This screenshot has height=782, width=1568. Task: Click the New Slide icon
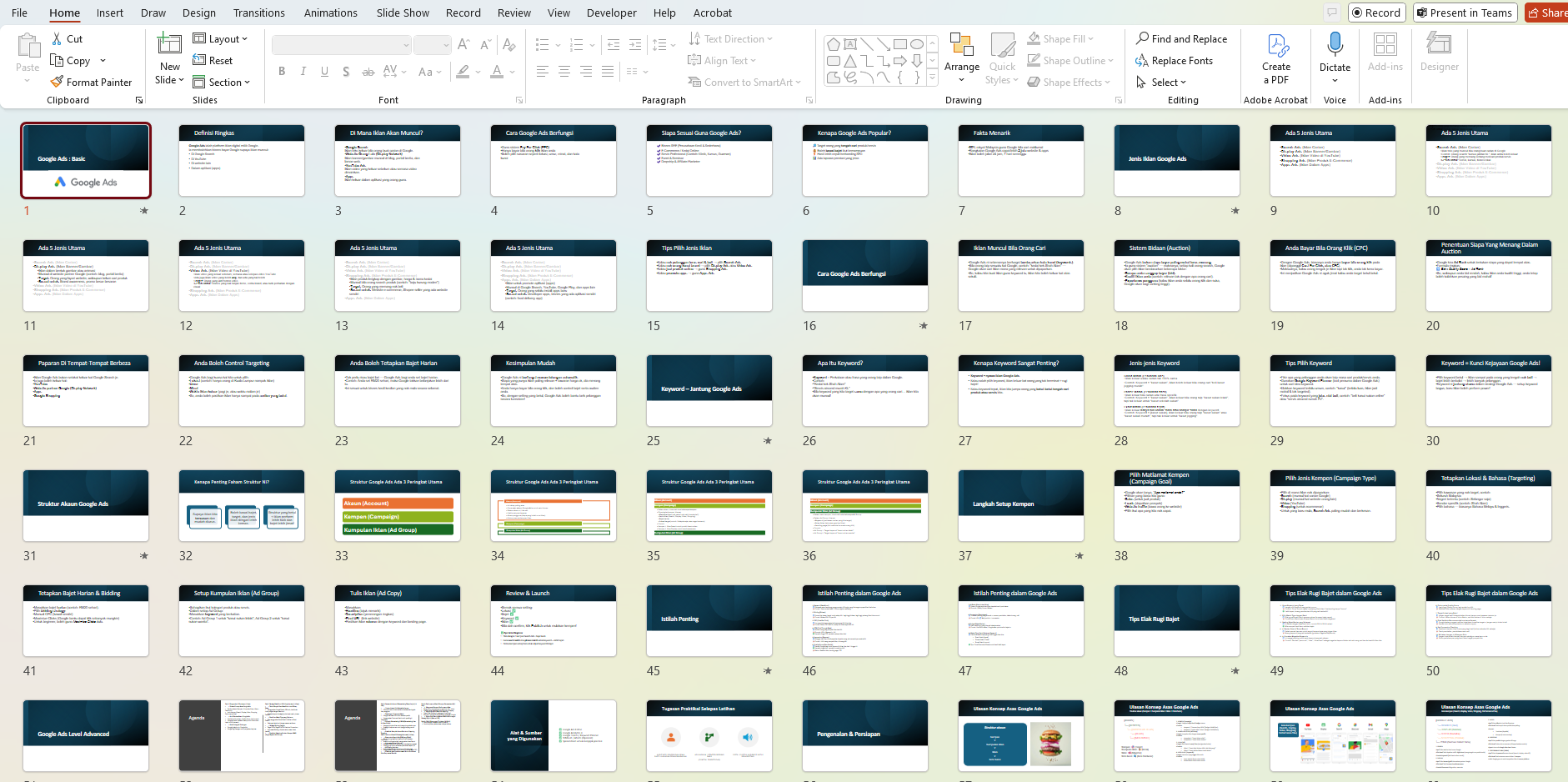169,44
